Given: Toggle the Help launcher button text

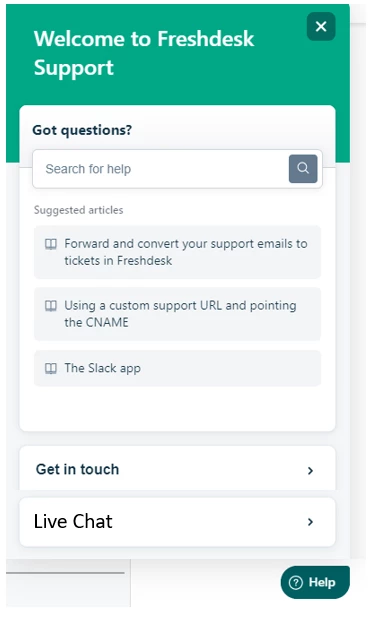Looking at the screenshot, I should 322,582.
